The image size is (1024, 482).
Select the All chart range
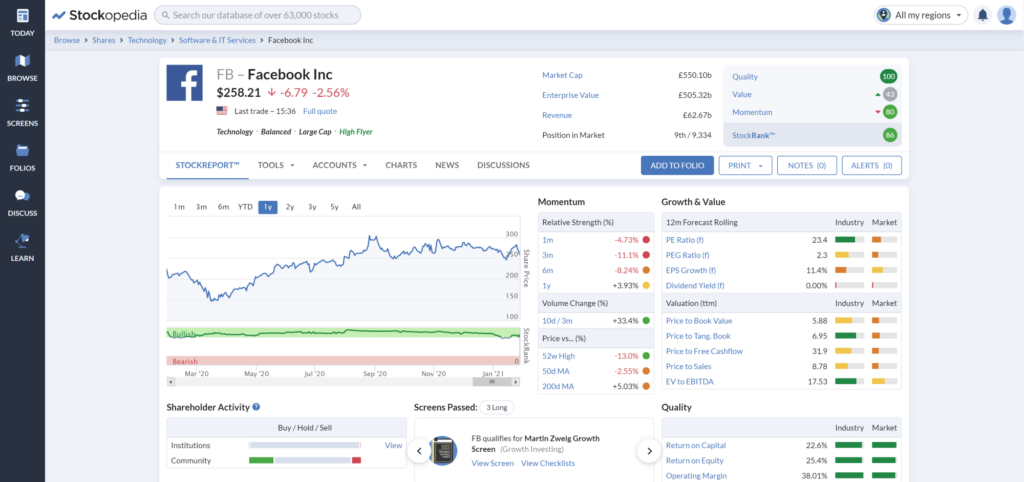[356, 207]
